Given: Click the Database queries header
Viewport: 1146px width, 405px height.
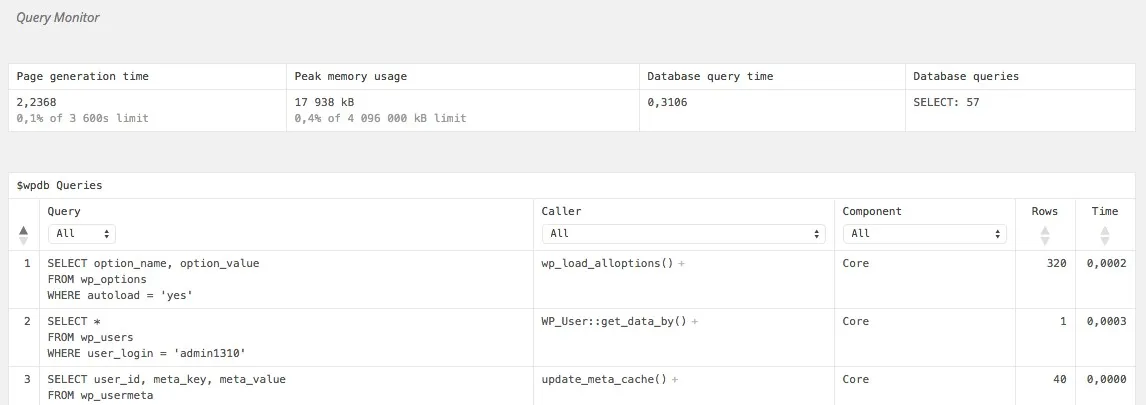Looking at the screenshot, I should tap(966, 76).
